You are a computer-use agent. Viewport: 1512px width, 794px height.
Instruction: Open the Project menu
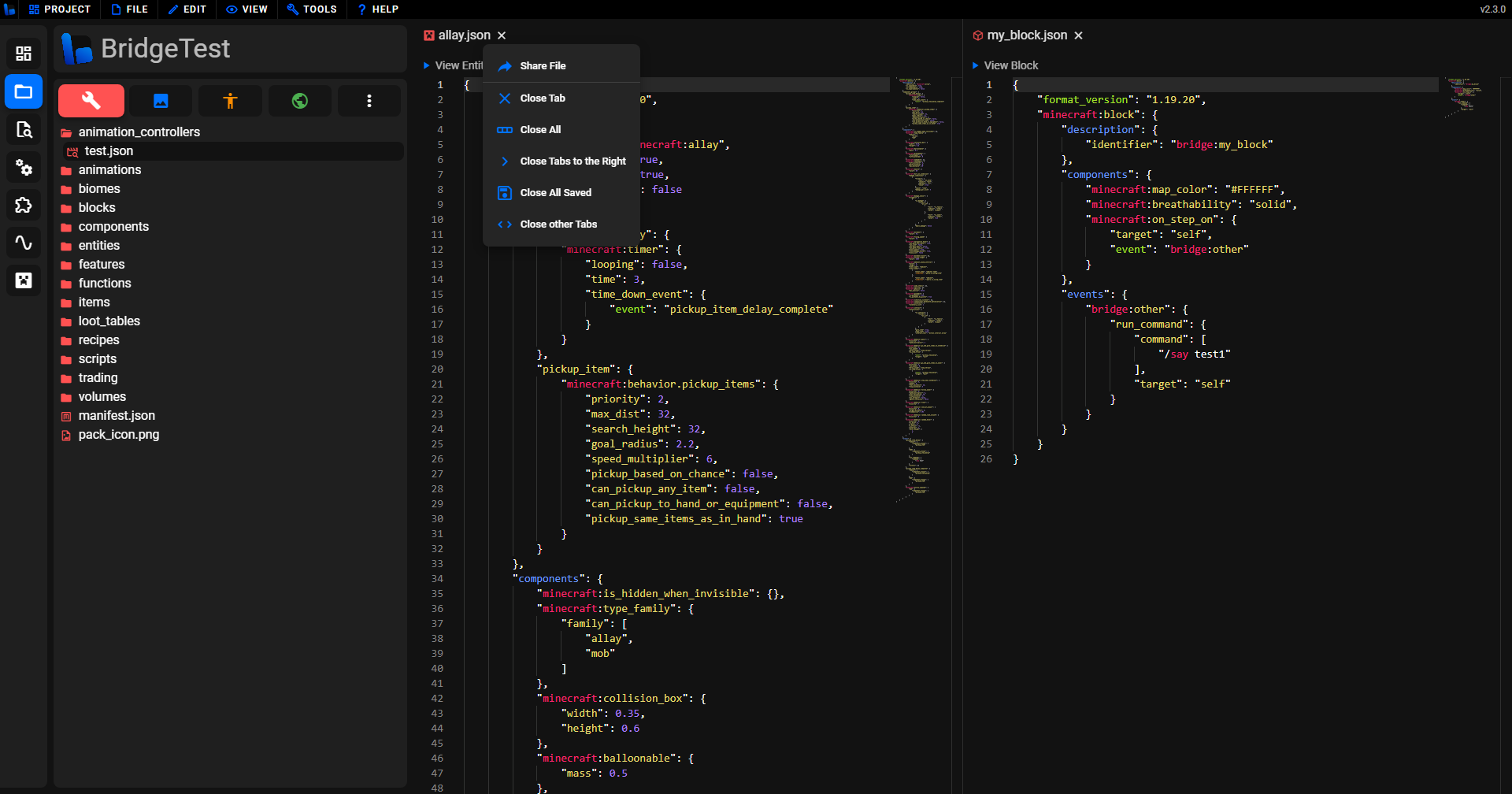(x=59, y=9)
